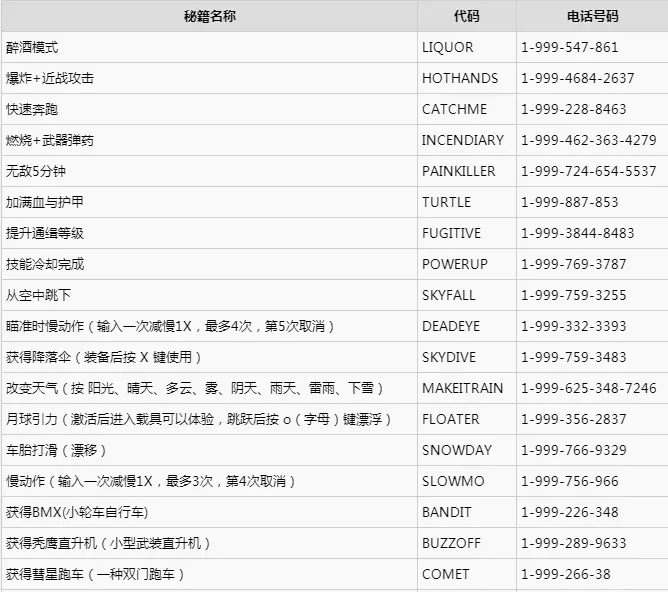Screen dimensions: 668x592
Task: Select phone number 1-999-724-654-5537
Action: click(x=589, y=172)
